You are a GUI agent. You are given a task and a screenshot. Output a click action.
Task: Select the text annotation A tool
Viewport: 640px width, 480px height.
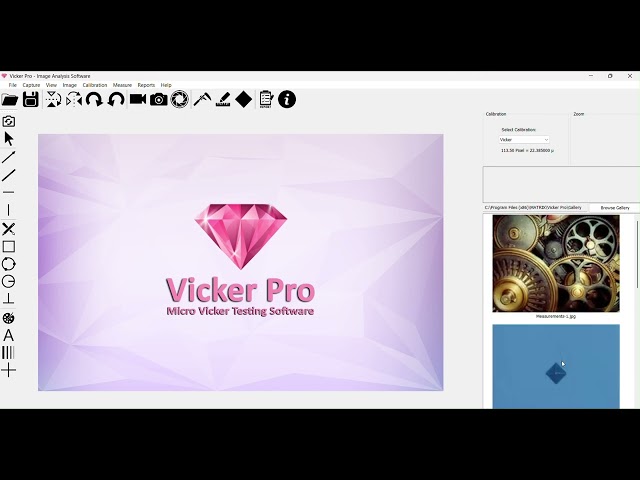tap(9, 336)
